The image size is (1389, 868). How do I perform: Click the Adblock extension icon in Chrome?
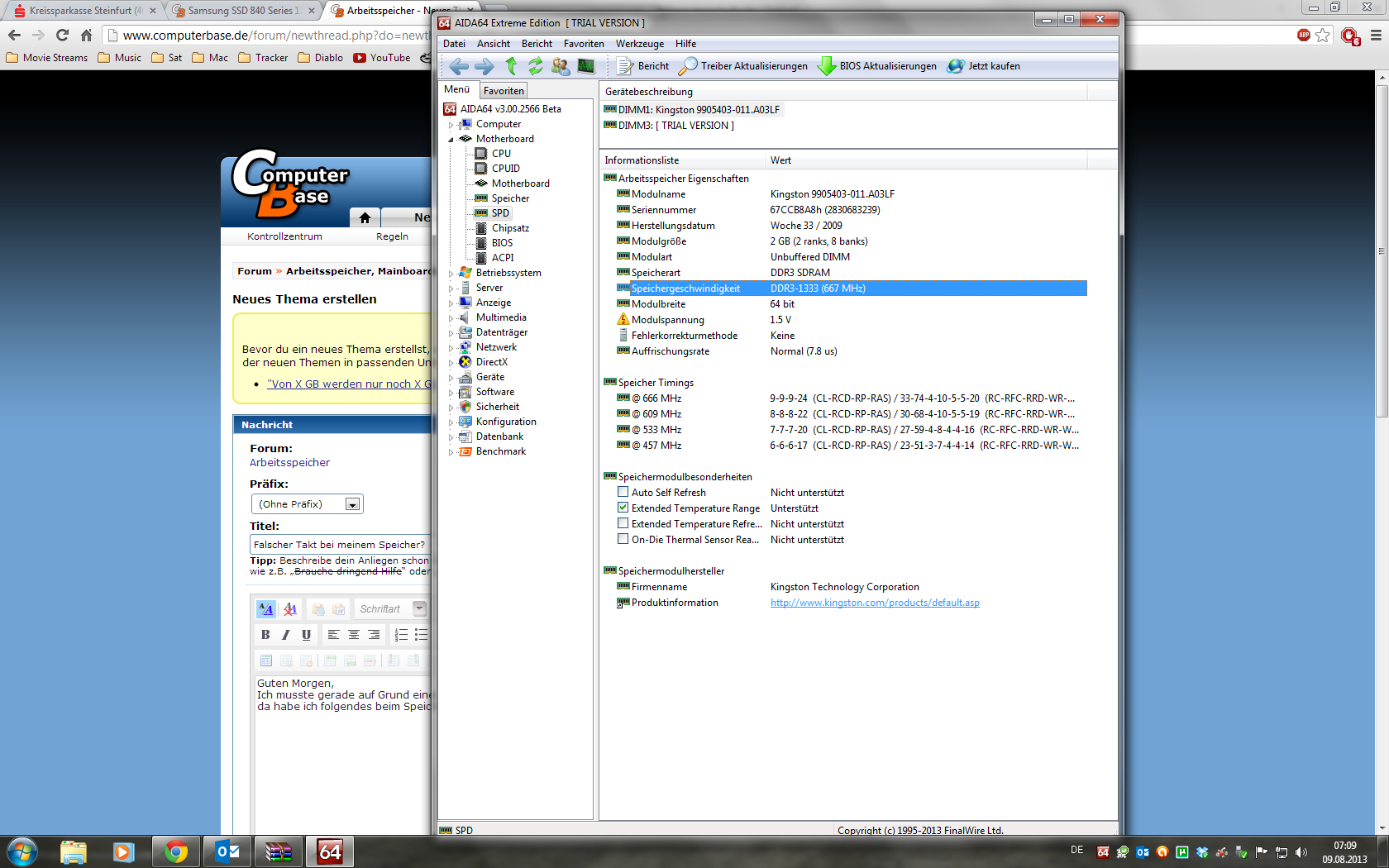1304,35
